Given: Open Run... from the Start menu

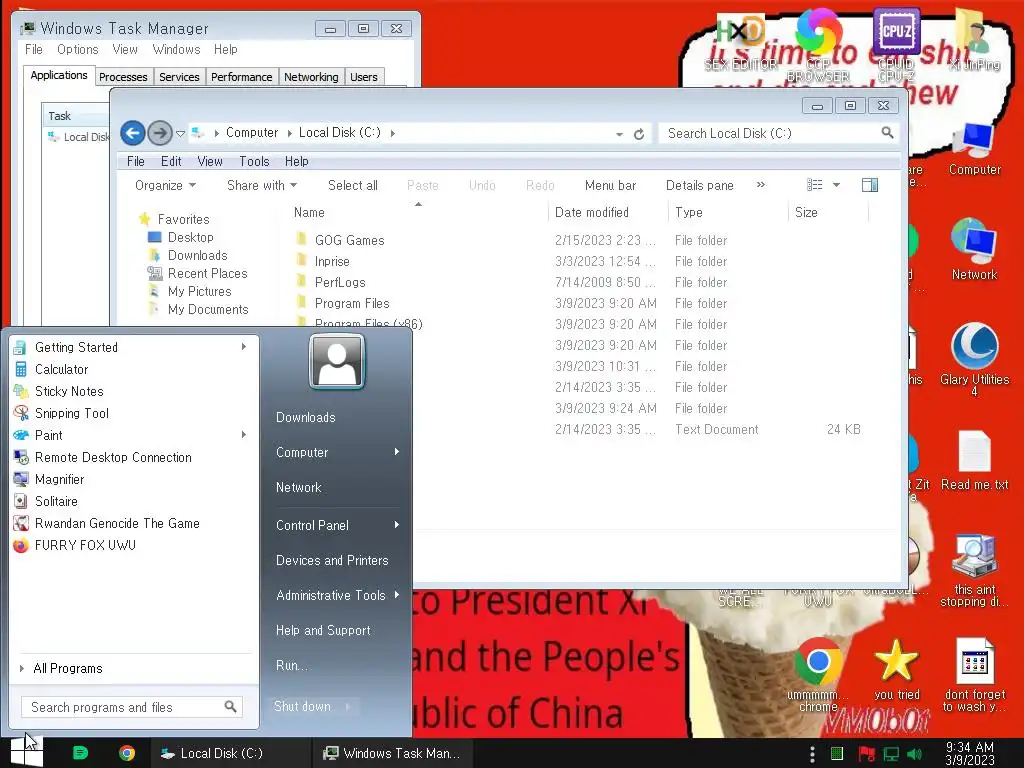Looking at the screenshot, I should [x=292, y=665].
